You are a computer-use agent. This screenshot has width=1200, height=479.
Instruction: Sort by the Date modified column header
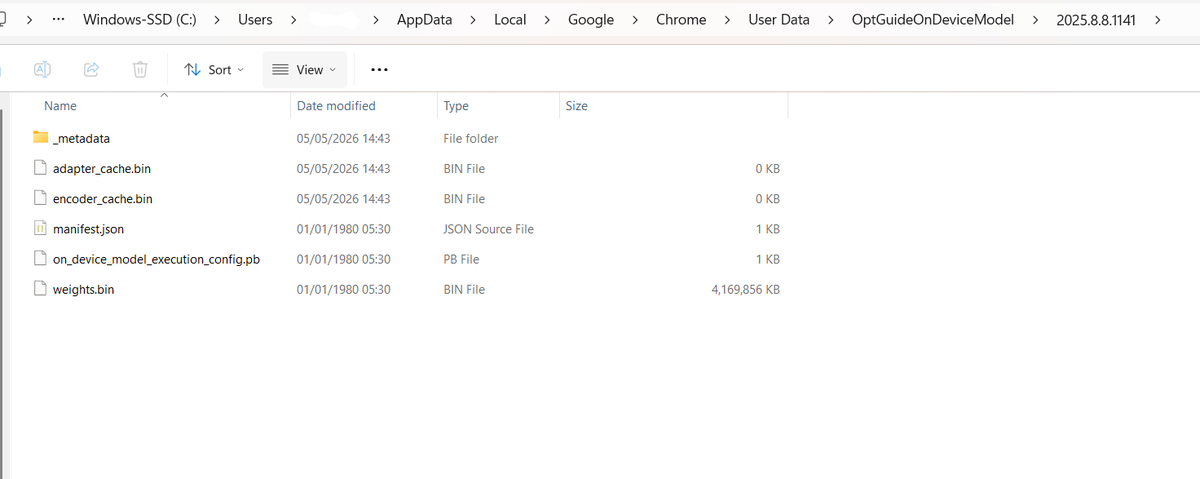[x=336, y=106]
